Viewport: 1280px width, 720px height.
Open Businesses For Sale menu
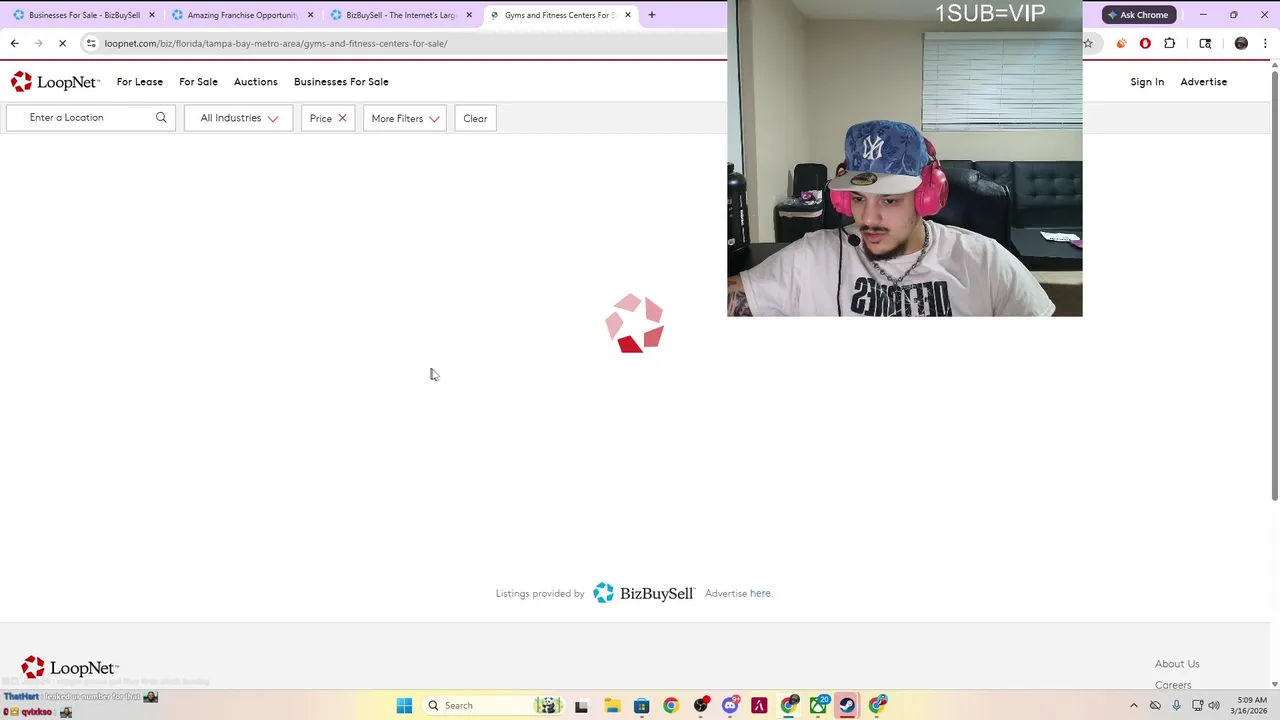pyautogui.click(x=341, y=82)
